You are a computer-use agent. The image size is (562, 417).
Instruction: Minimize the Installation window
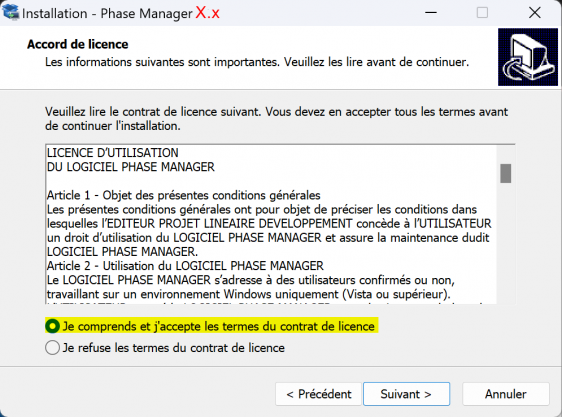(430, 13)
